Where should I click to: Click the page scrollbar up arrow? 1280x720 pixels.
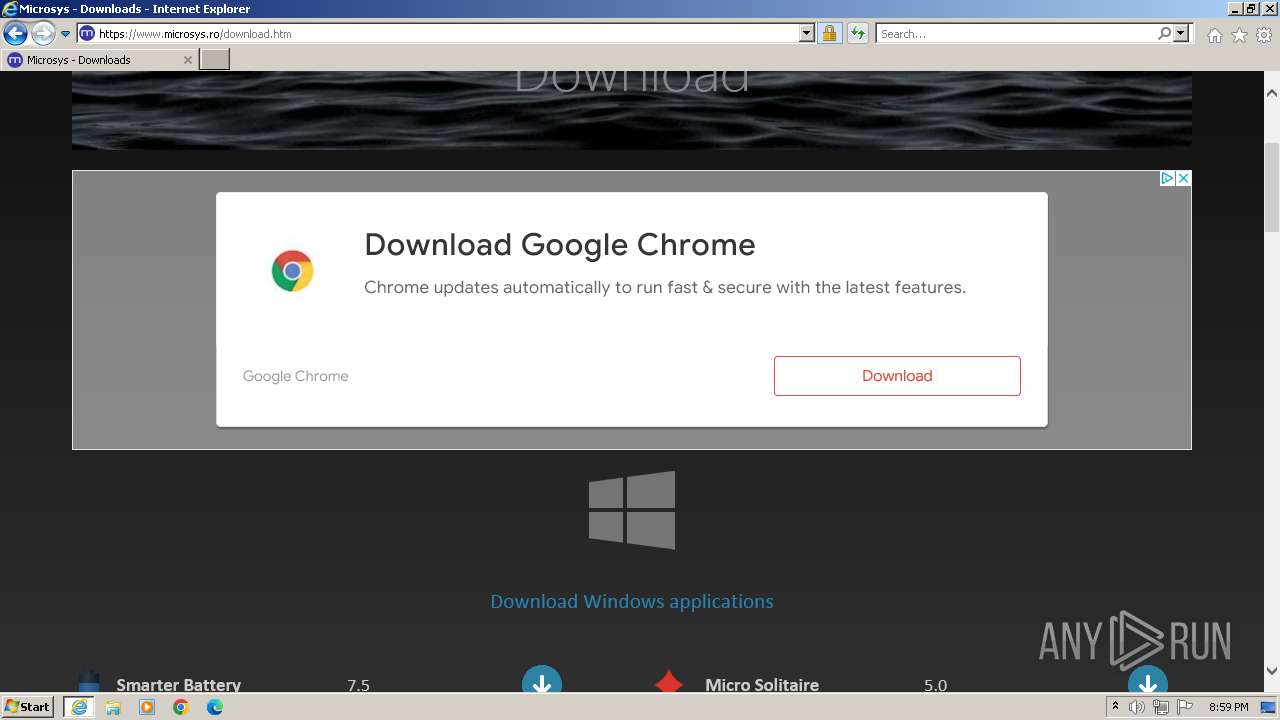[x=1272, y=93]
